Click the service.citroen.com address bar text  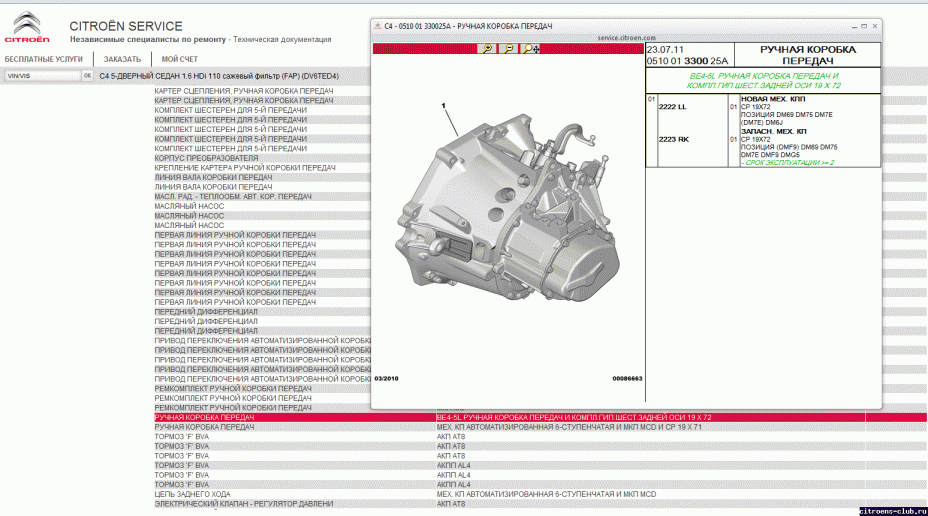[626, 37]
